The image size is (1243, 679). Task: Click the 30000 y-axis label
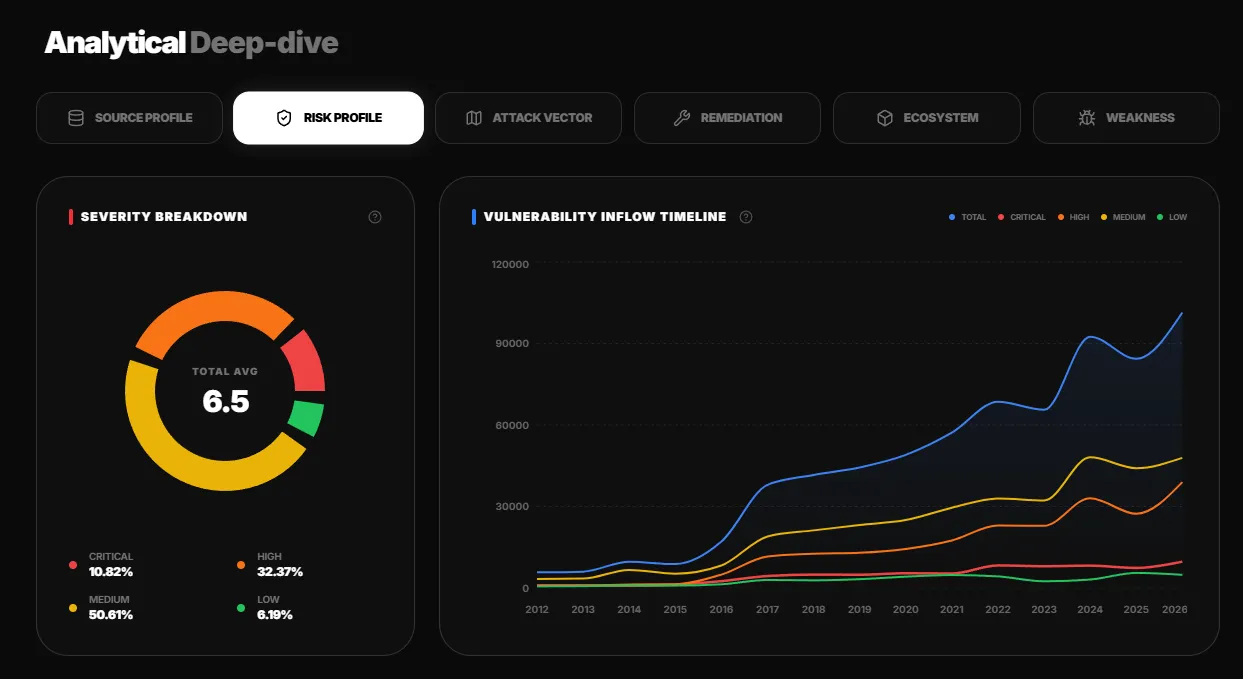point(513,506)
